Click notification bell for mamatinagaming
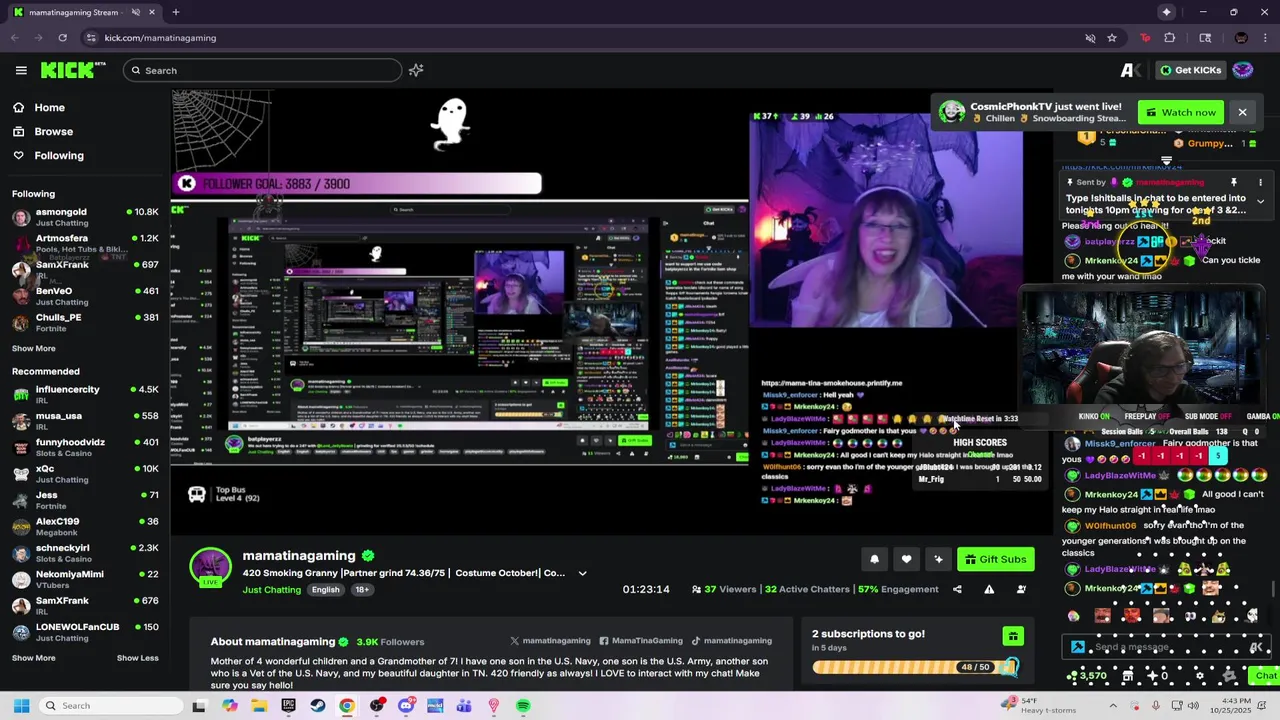Image resolution: width=1280 pixels, height=720 pixels. (x=874, y=559)
